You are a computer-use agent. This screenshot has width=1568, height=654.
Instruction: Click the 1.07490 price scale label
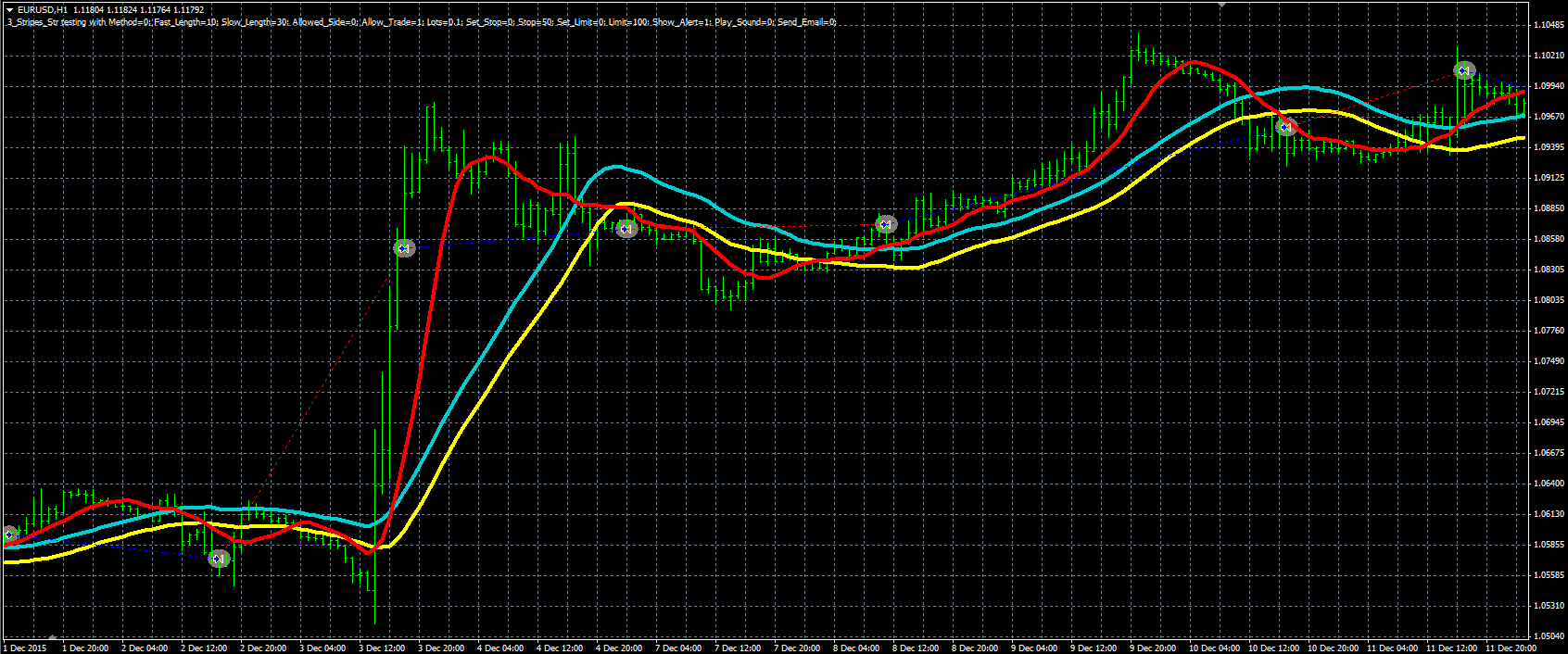coord(1549,361)
